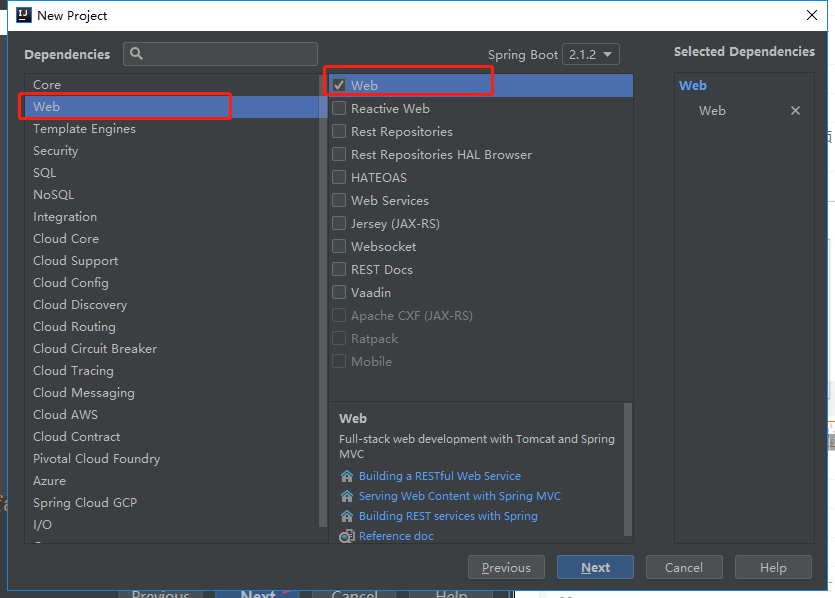The width and height of the screenshot is (835, 598).
Task: Open Building REST services with Spring link
Action: (x=448, y=516)
